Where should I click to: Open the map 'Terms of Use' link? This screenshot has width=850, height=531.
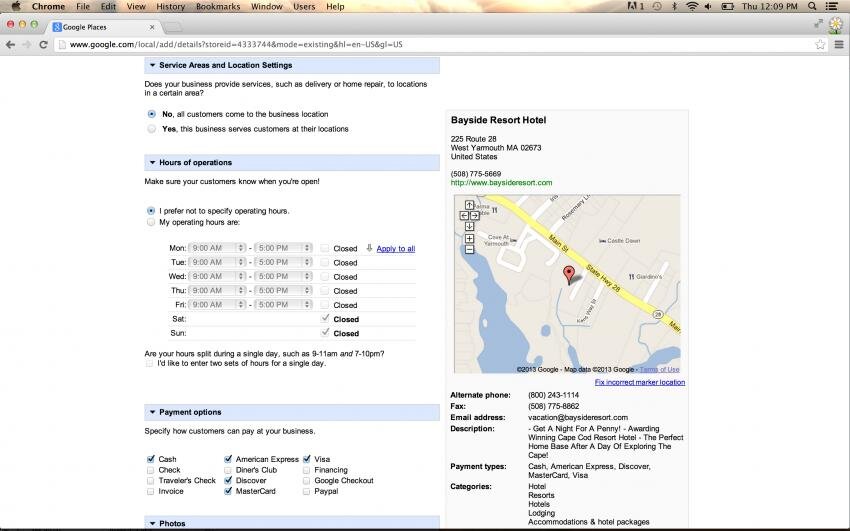[659, 370]
